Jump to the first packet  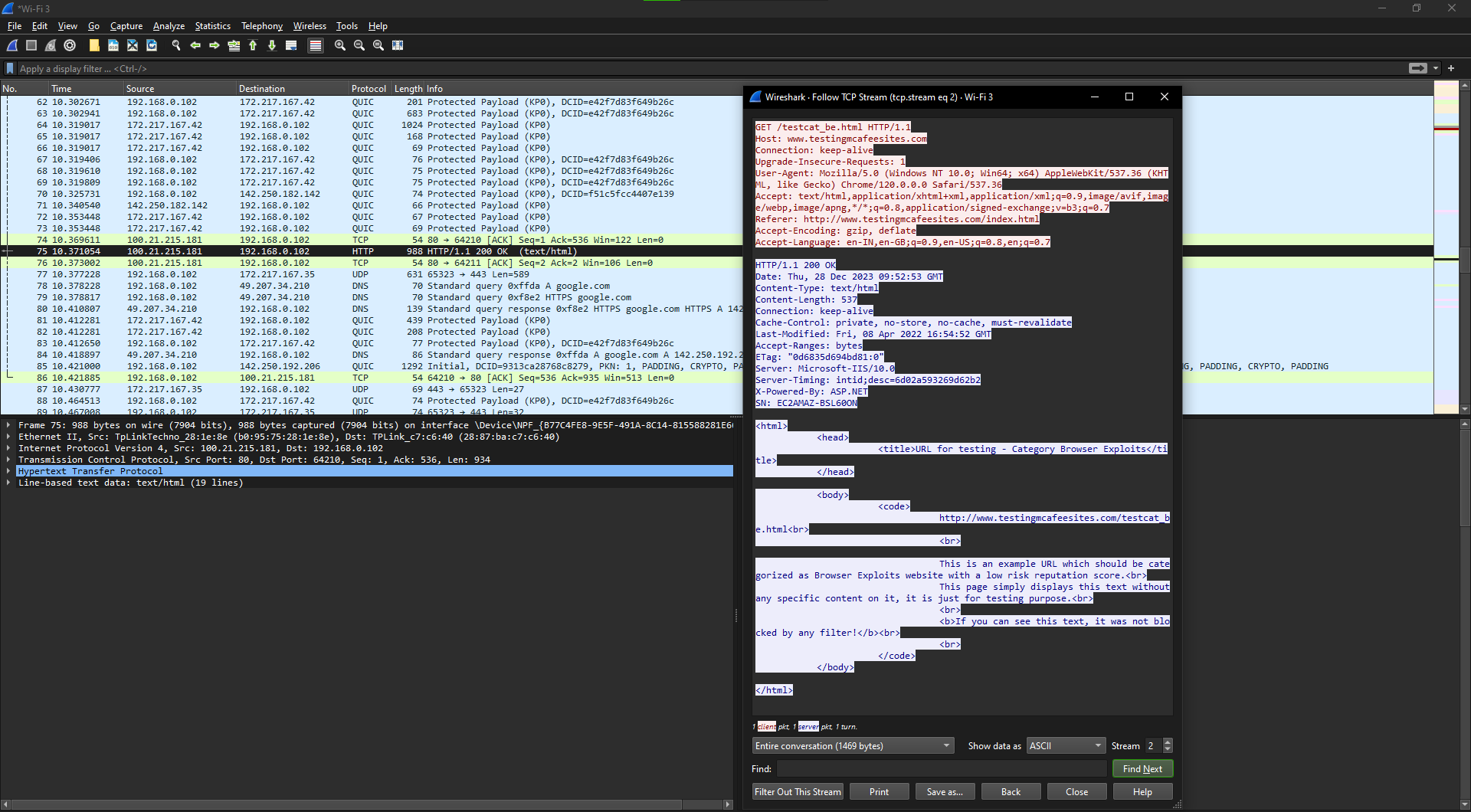coord(253,45)
